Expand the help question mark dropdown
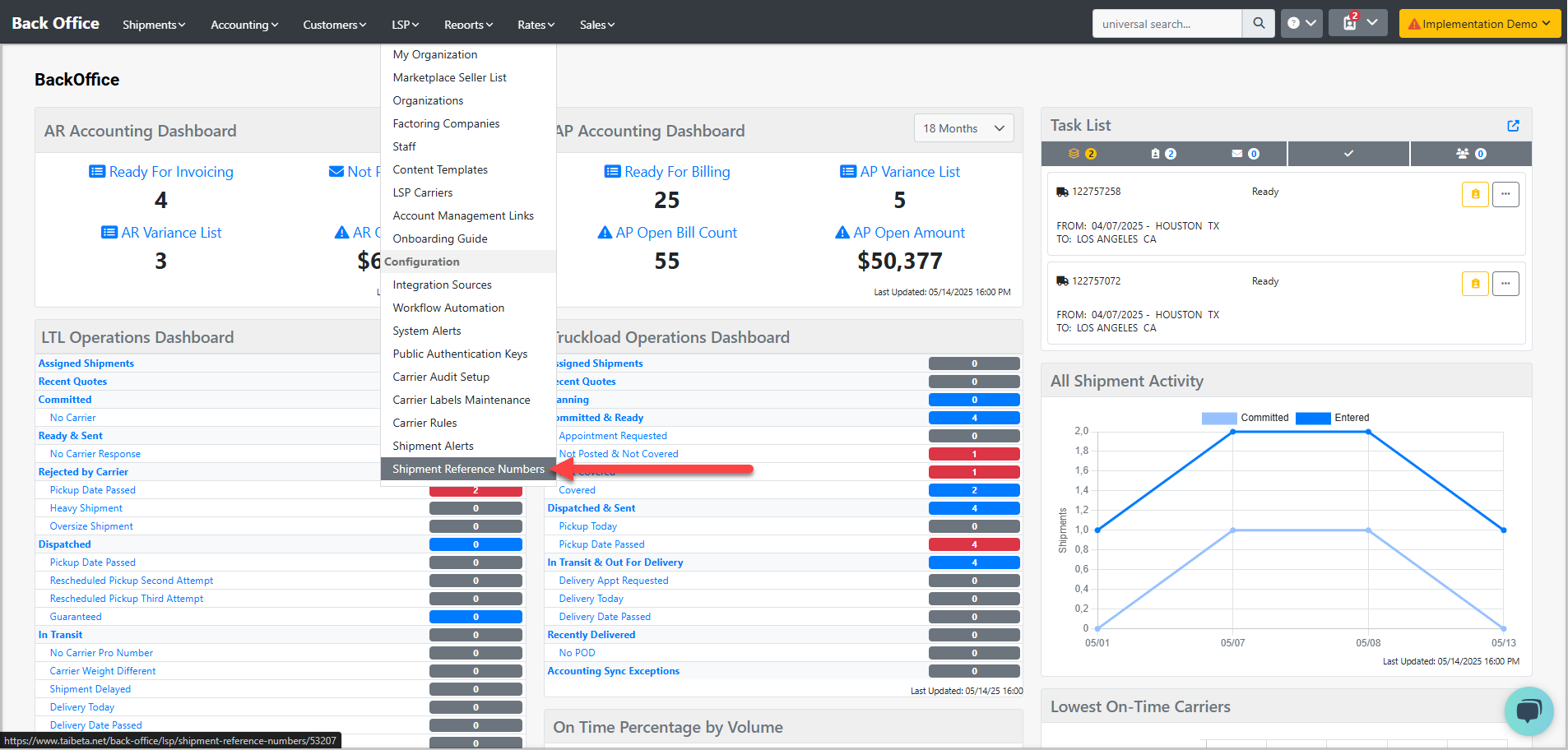 (x=1301, y=24)
